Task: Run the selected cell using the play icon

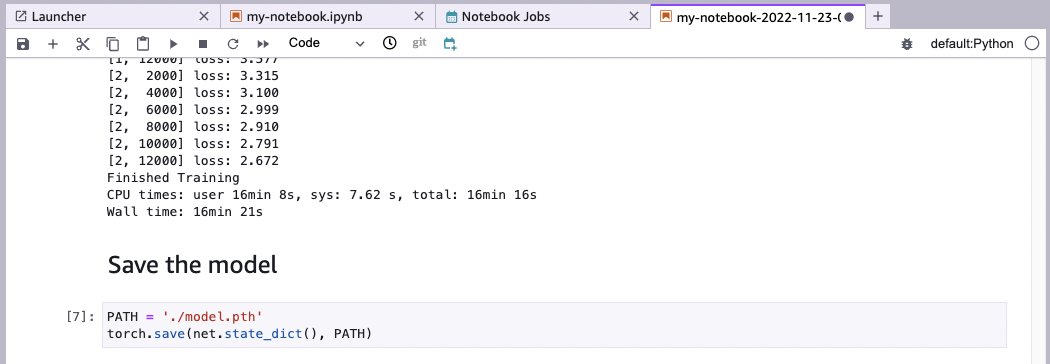Action: coord(173,44)
